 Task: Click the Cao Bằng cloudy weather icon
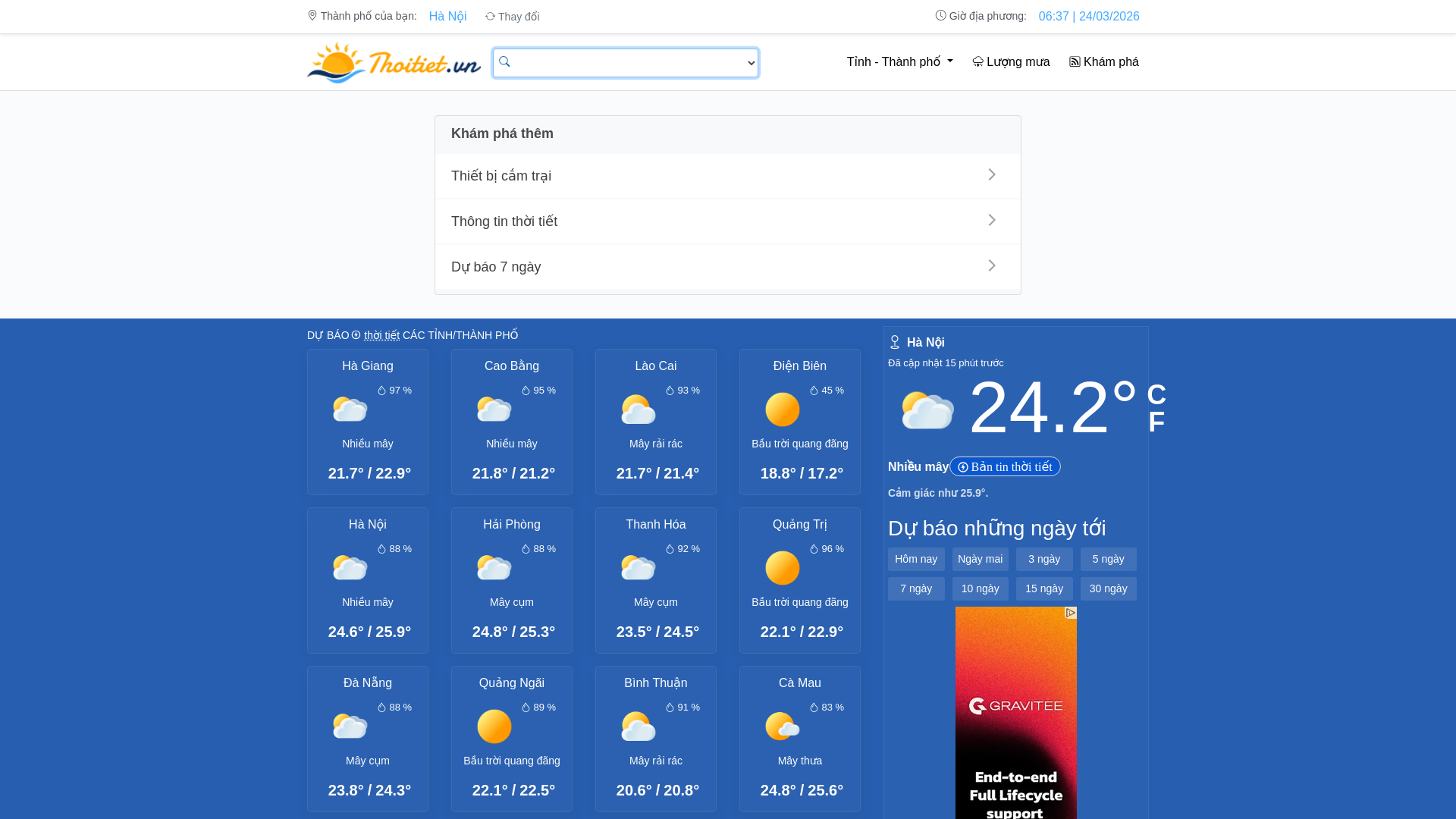[494, 409]
